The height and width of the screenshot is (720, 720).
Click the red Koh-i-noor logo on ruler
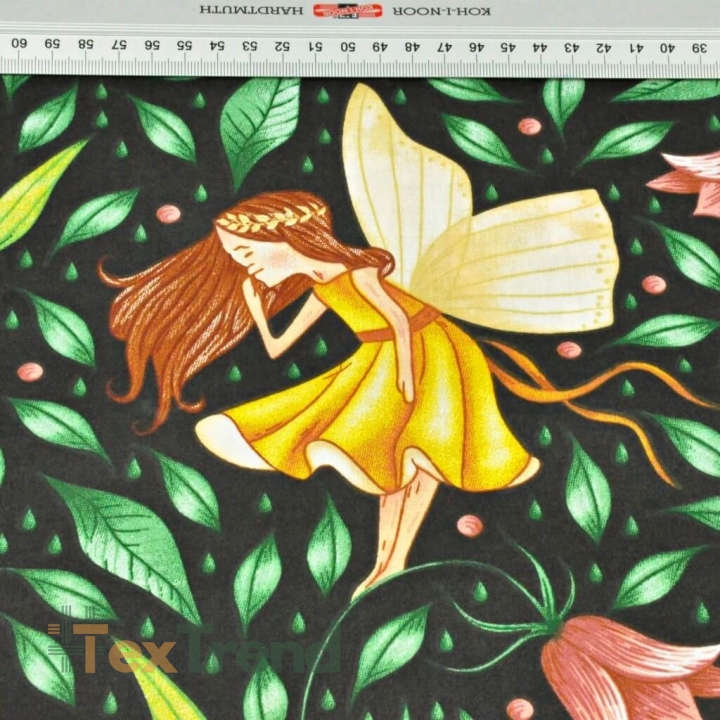348,10
